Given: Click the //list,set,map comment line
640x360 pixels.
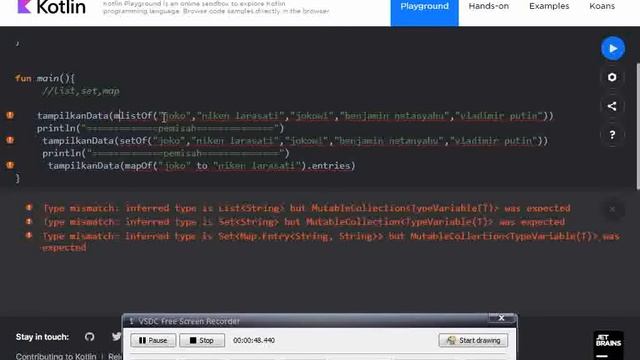Looking at the screenshot, I should (80, 91).
